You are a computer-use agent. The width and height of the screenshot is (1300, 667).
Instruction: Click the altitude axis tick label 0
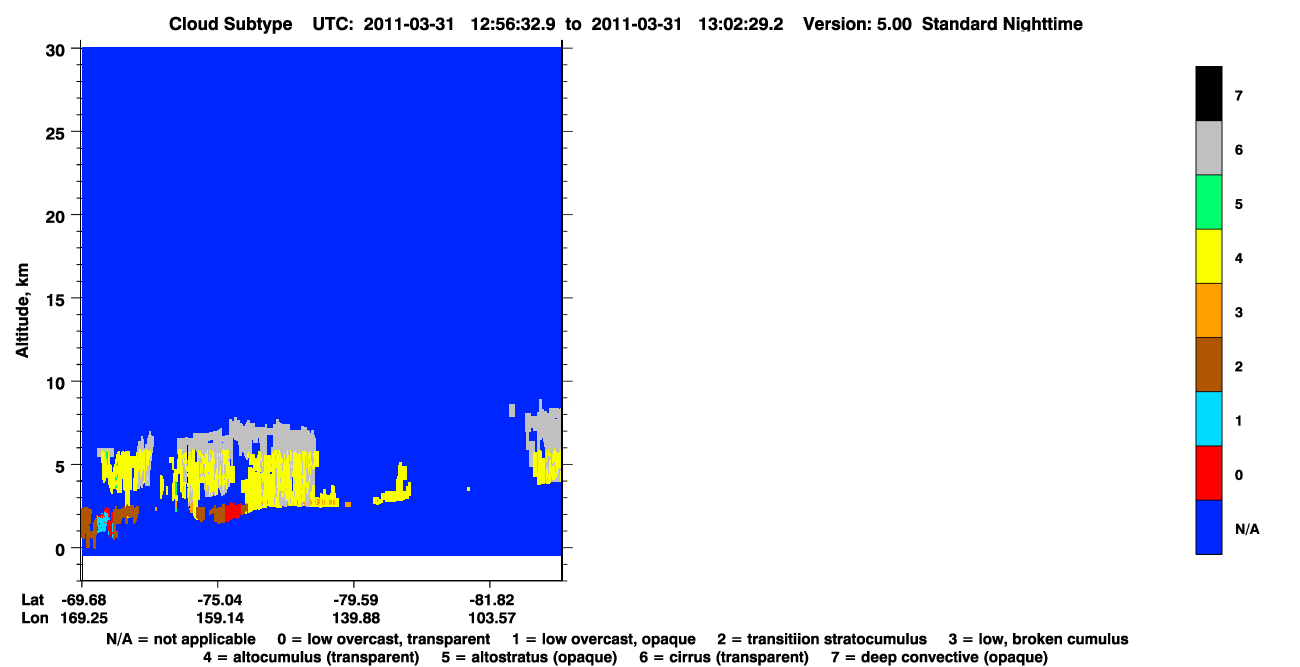(x=62, y=548)
